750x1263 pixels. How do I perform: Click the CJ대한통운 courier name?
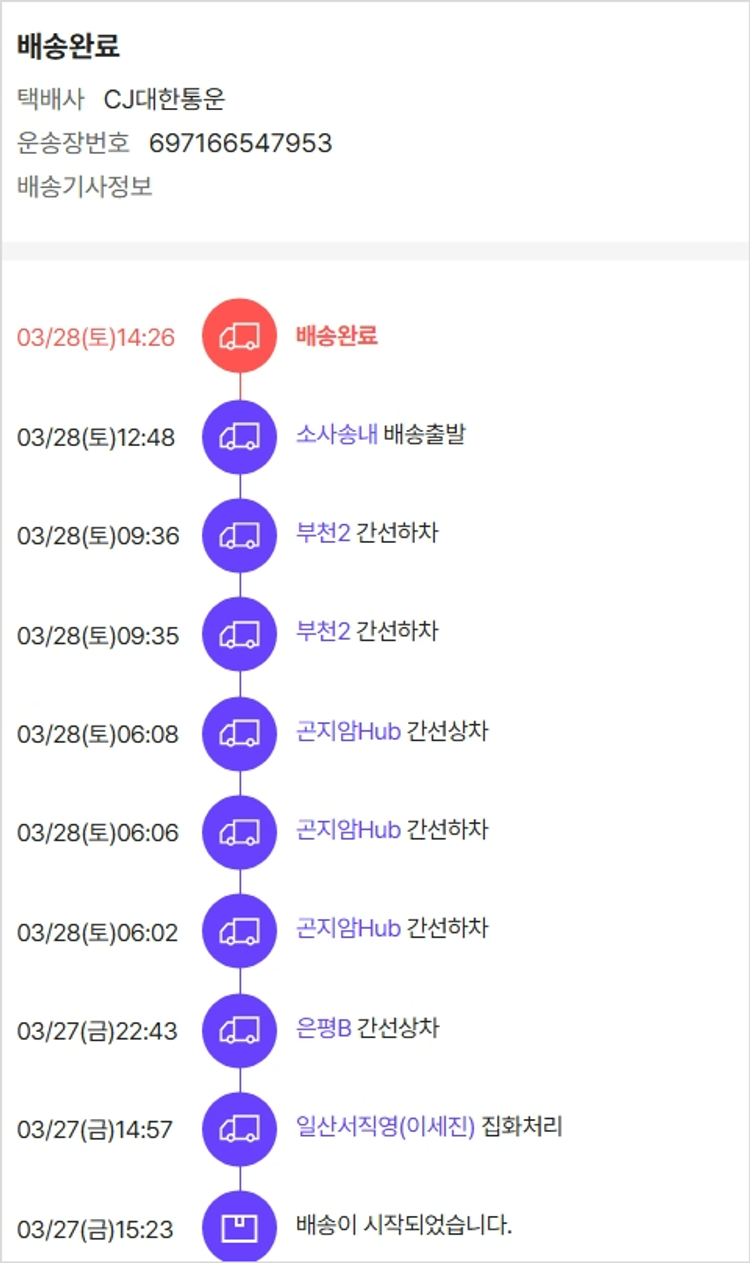(x=165, y=99)
